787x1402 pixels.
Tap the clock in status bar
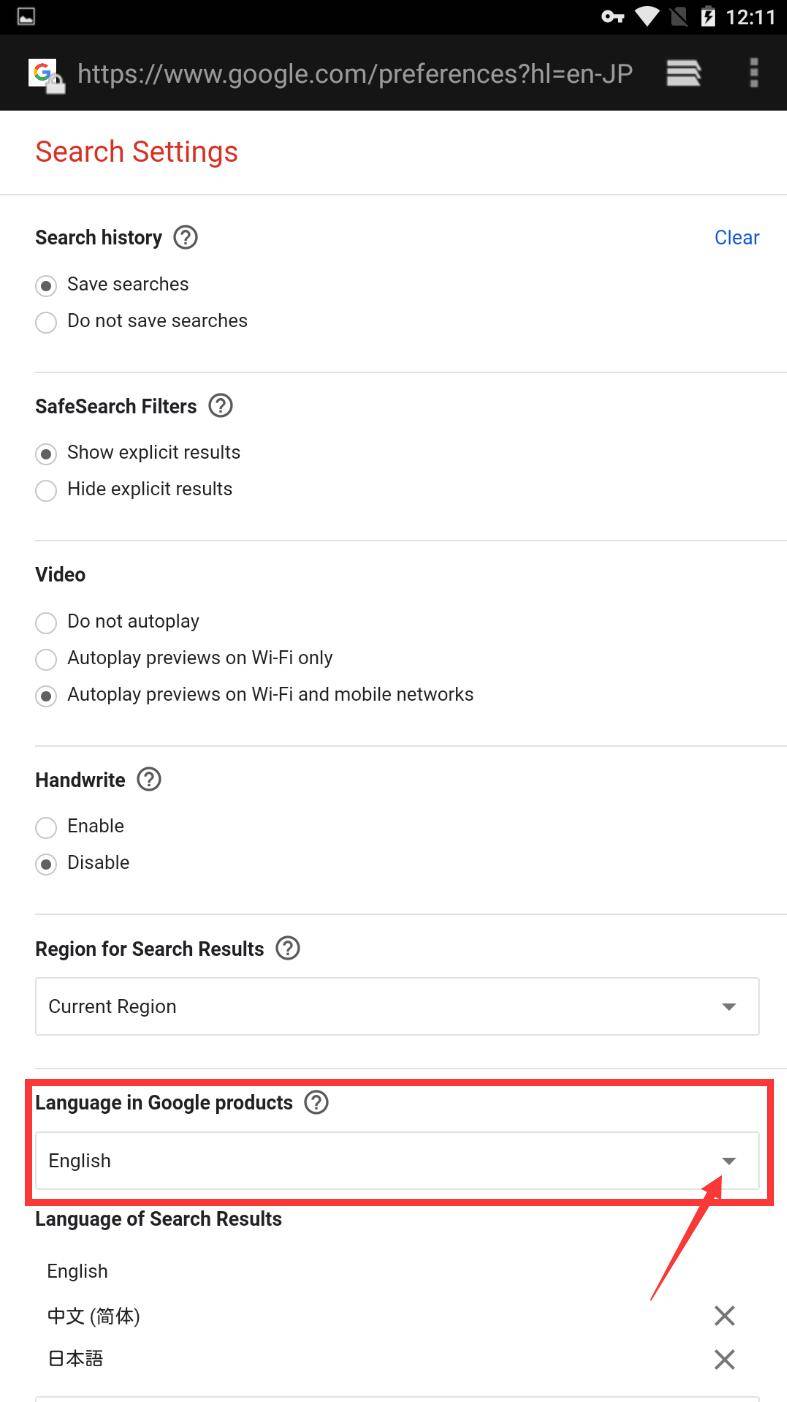tap(750, 17)
